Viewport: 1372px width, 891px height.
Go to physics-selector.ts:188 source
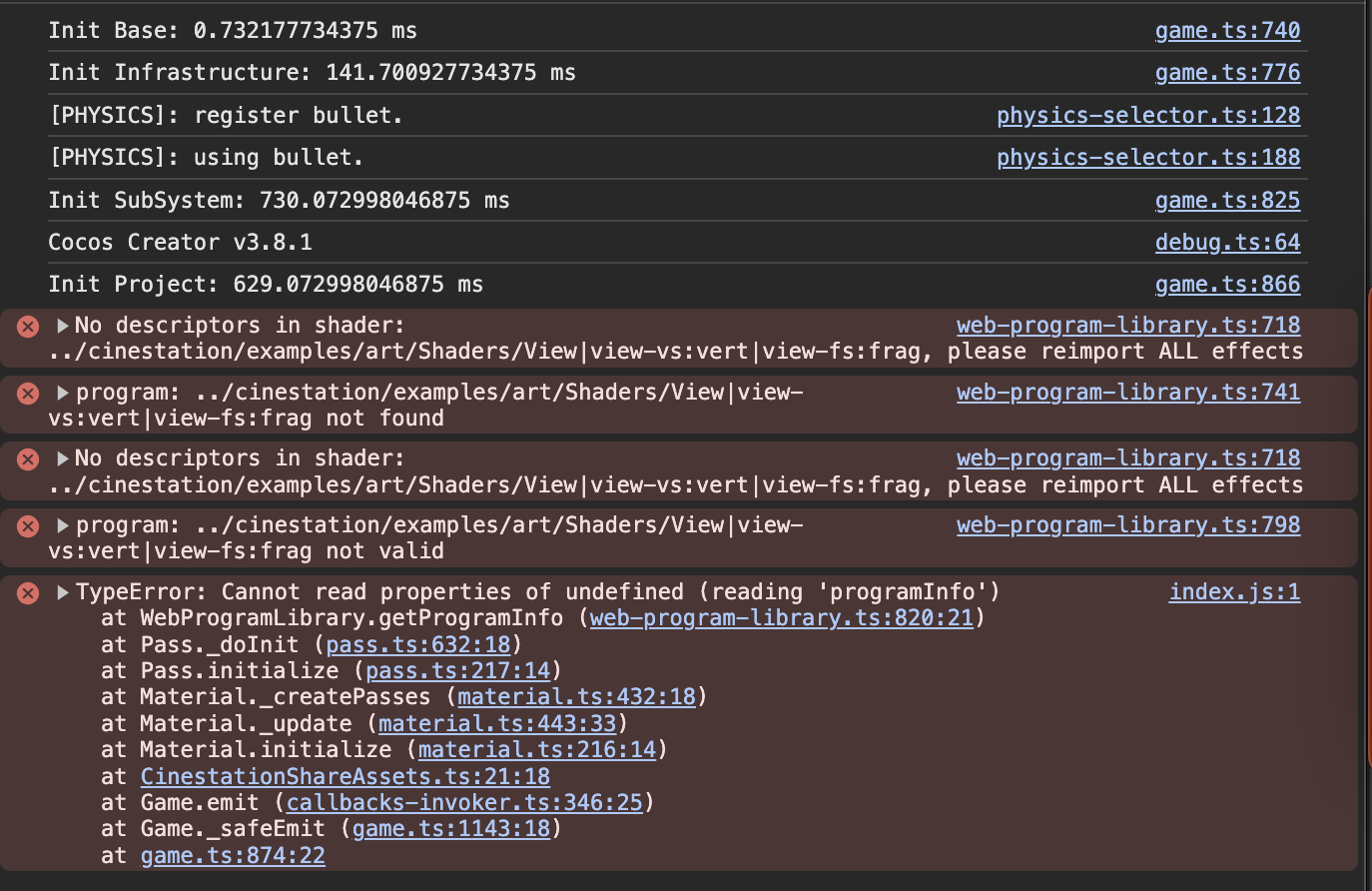point(1148,158)
